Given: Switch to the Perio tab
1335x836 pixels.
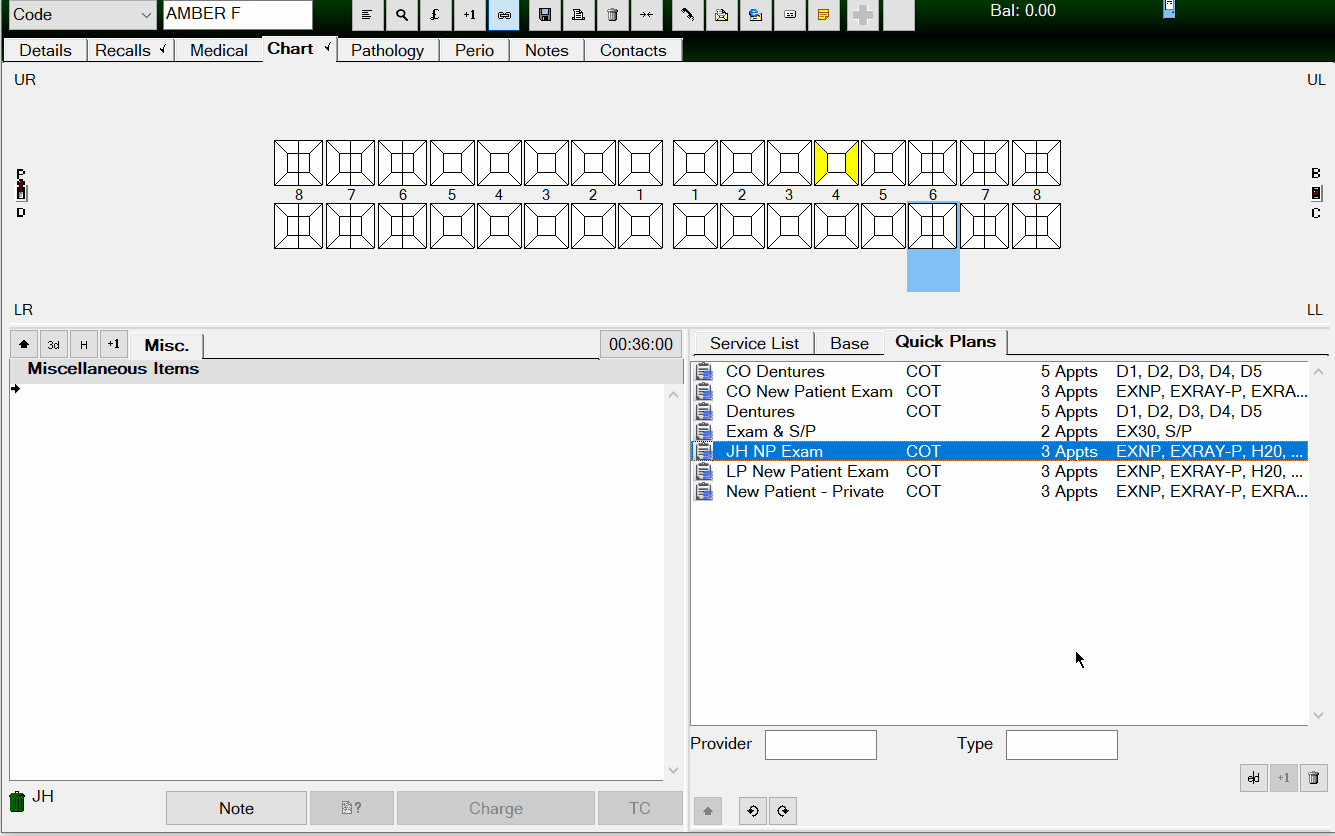Looking at the screenshot, I should (x=474, y=50).
